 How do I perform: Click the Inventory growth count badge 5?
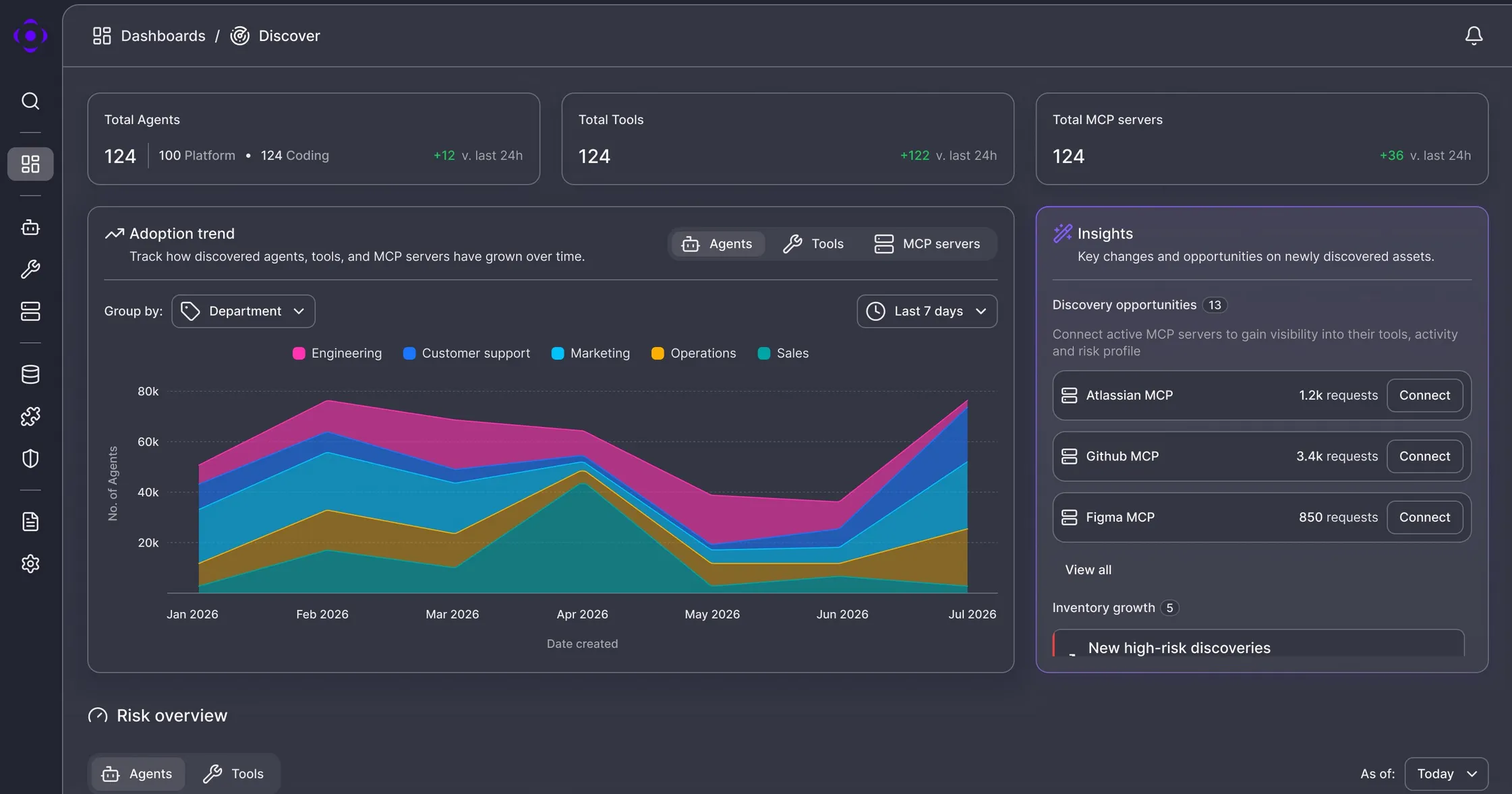click(1169, 608)
